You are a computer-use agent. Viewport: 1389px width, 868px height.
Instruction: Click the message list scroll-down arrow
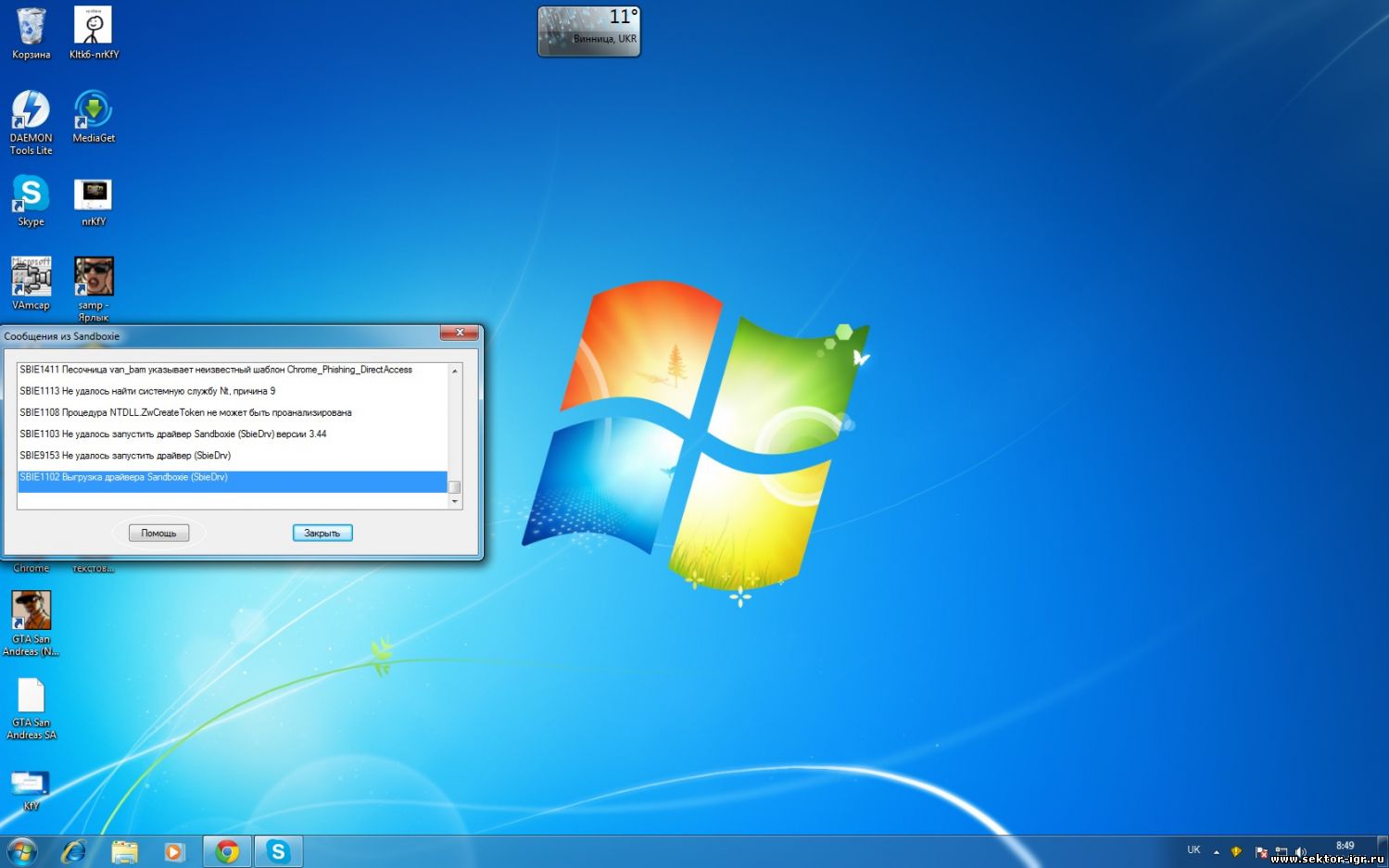[455, 501]
